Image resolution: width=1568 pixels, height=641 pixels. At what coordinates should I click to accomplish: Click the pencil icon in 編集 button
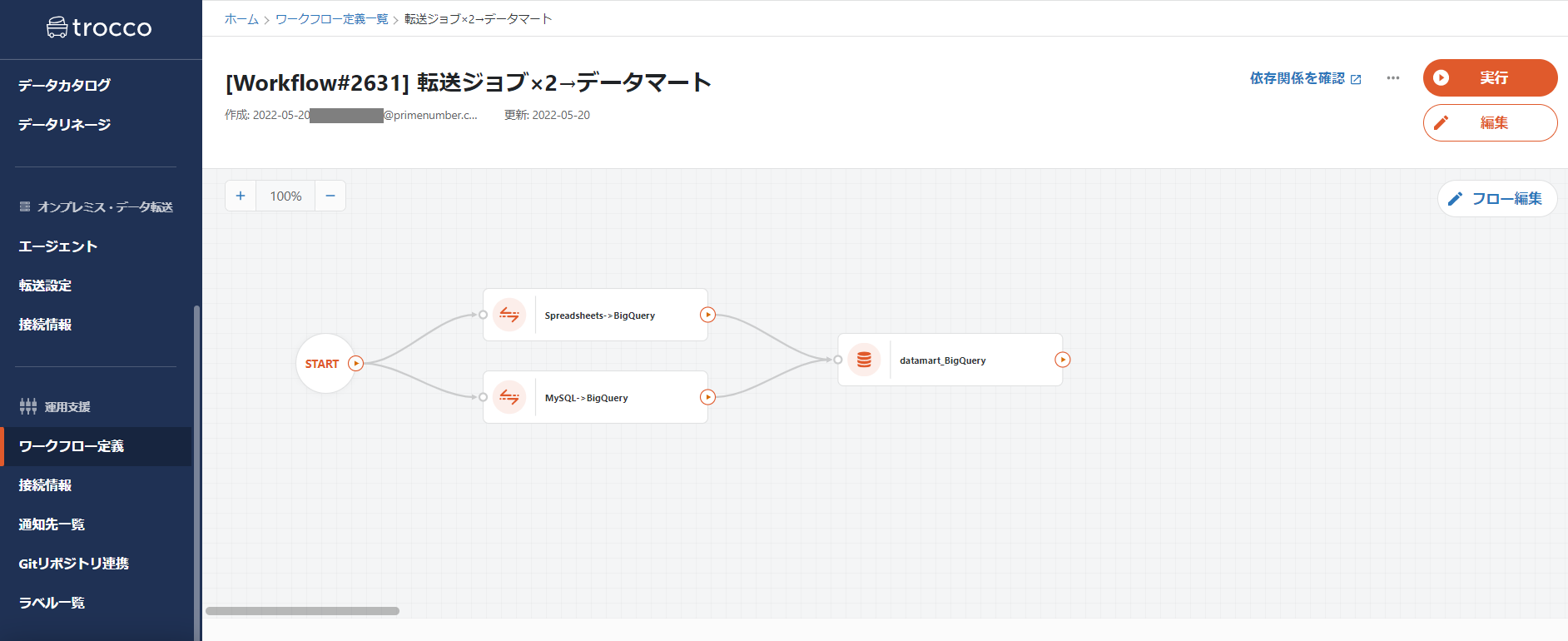[1441, 122]
